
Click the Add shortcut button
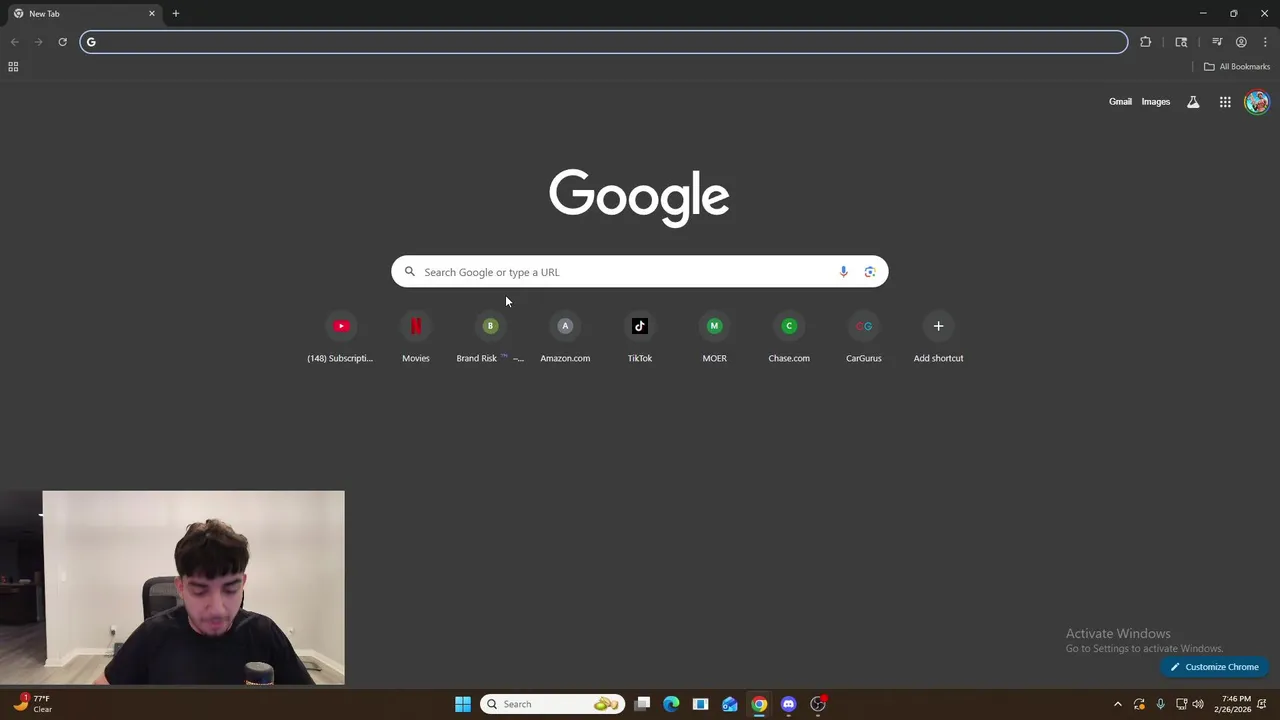pyautogui.click(x=938, y=338)
